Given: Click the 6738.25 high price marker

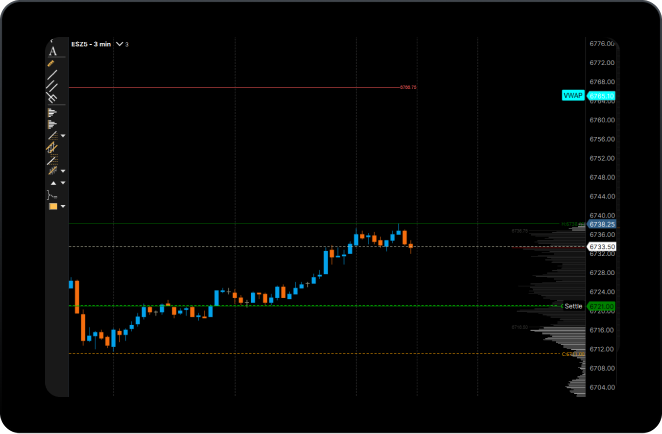Looking at the screenshot, I should 602,225.
